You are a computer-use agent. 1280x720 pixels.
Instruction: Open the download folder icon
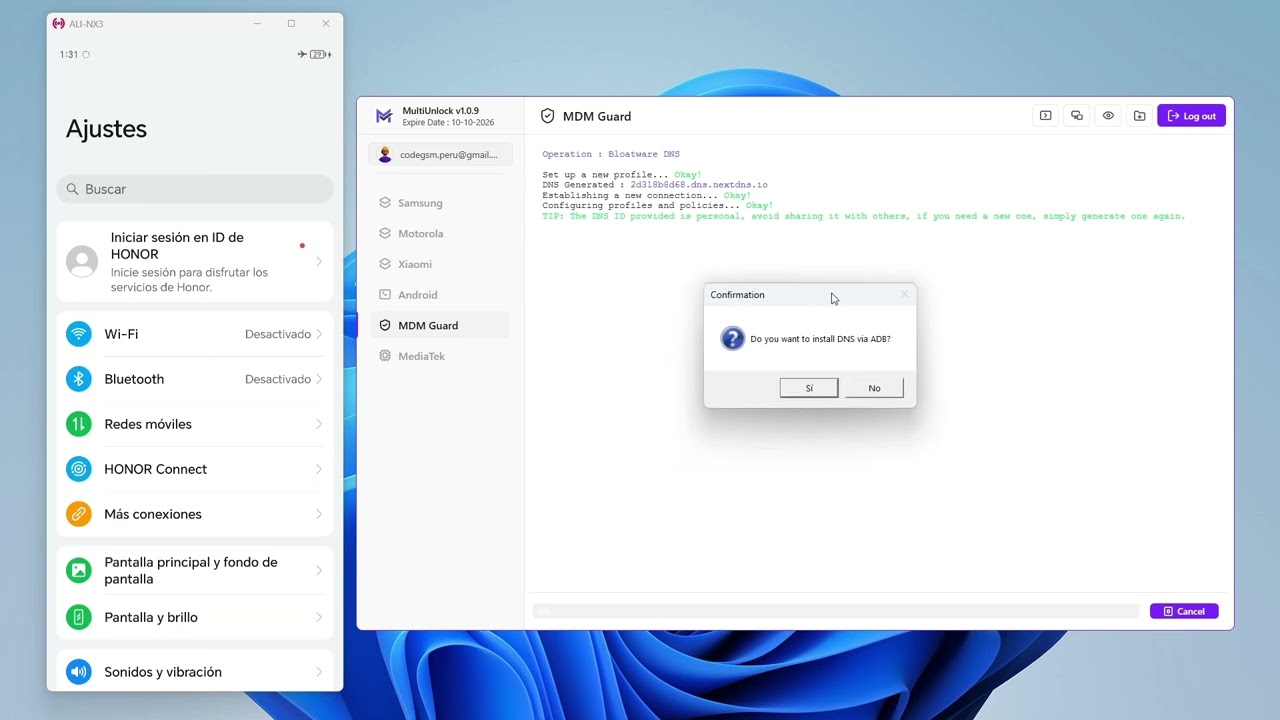click(x=1139, y=116)
